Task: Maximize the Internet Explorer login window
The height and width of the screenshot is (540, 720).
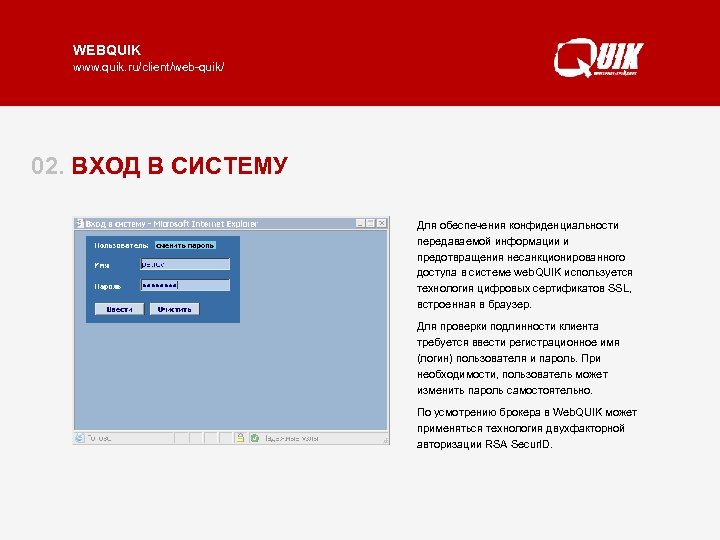Action: tap(371, 223)
